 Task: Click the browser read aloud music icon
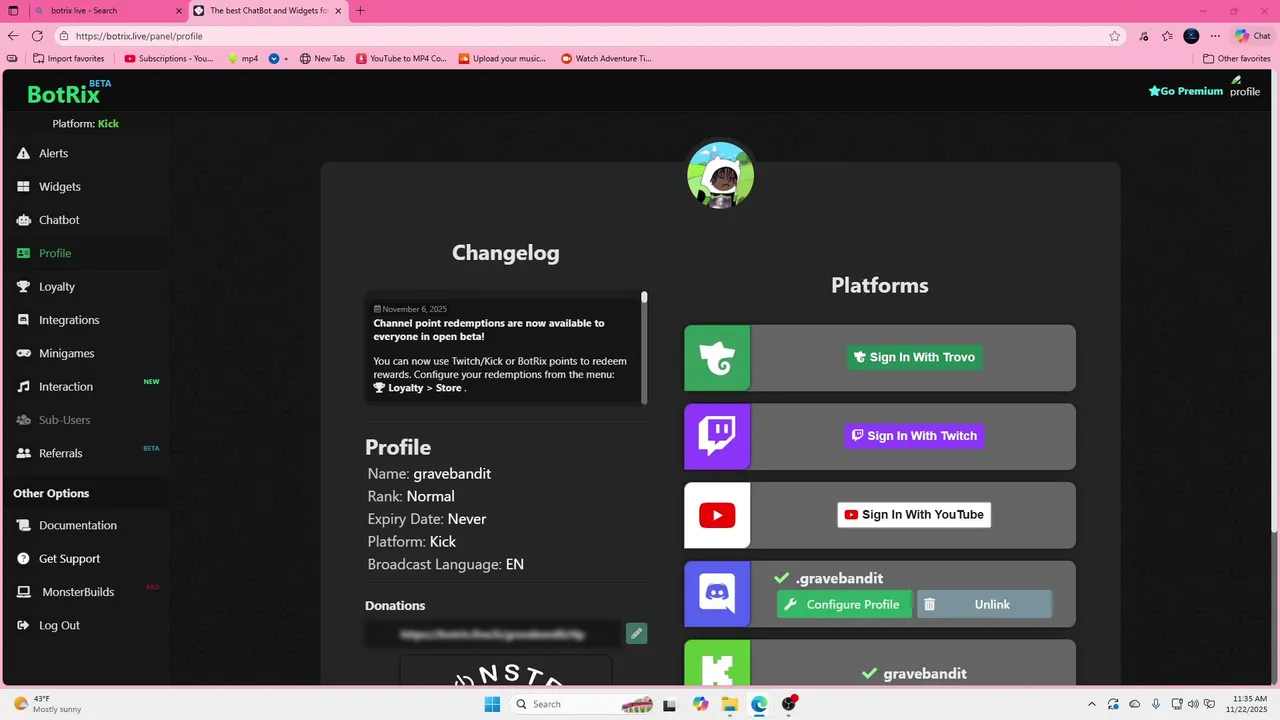pyautogui.click(x=1143, y=36)
